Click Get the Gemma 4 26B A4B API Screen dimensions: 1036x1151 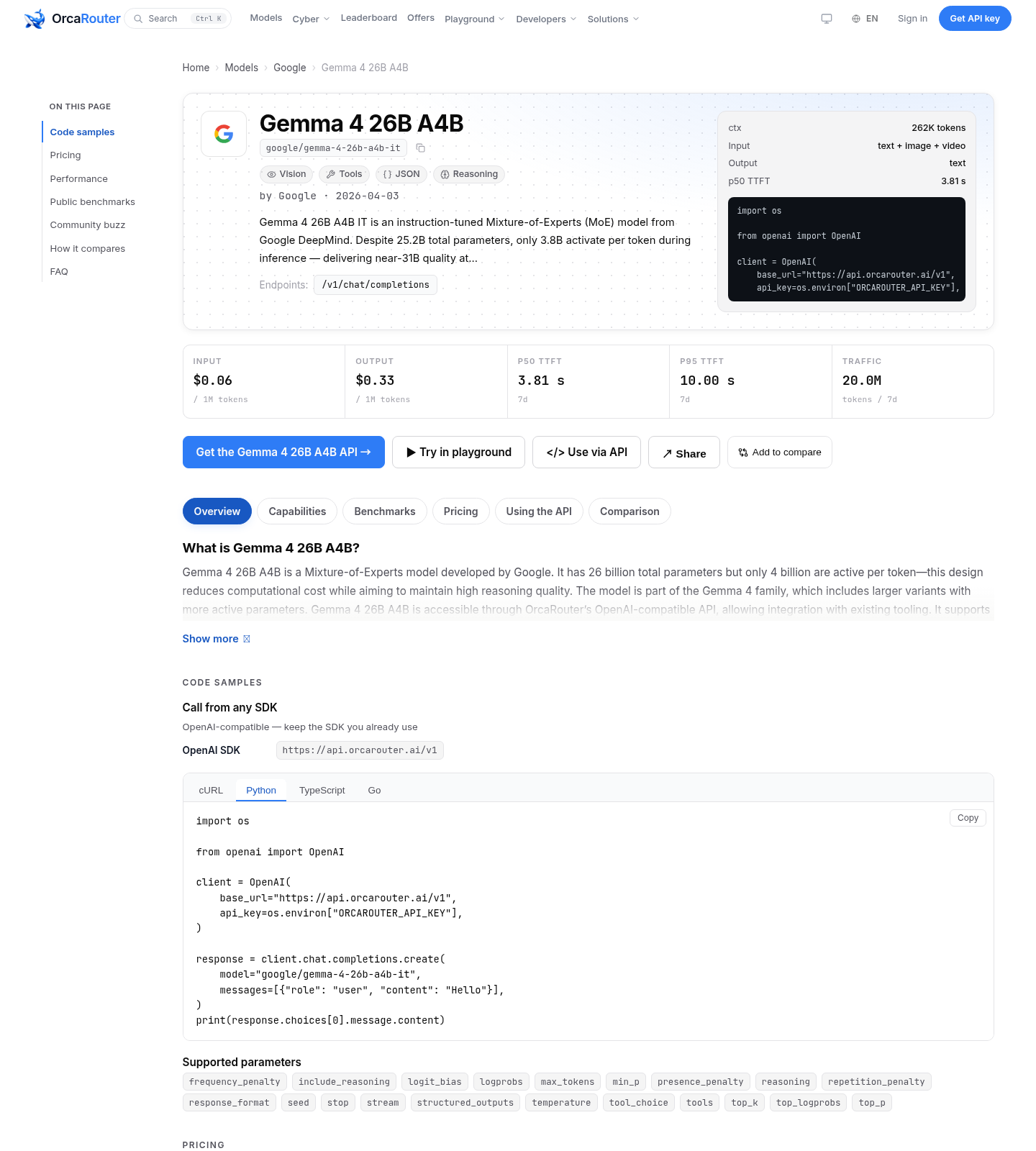(x=283, y=452)
